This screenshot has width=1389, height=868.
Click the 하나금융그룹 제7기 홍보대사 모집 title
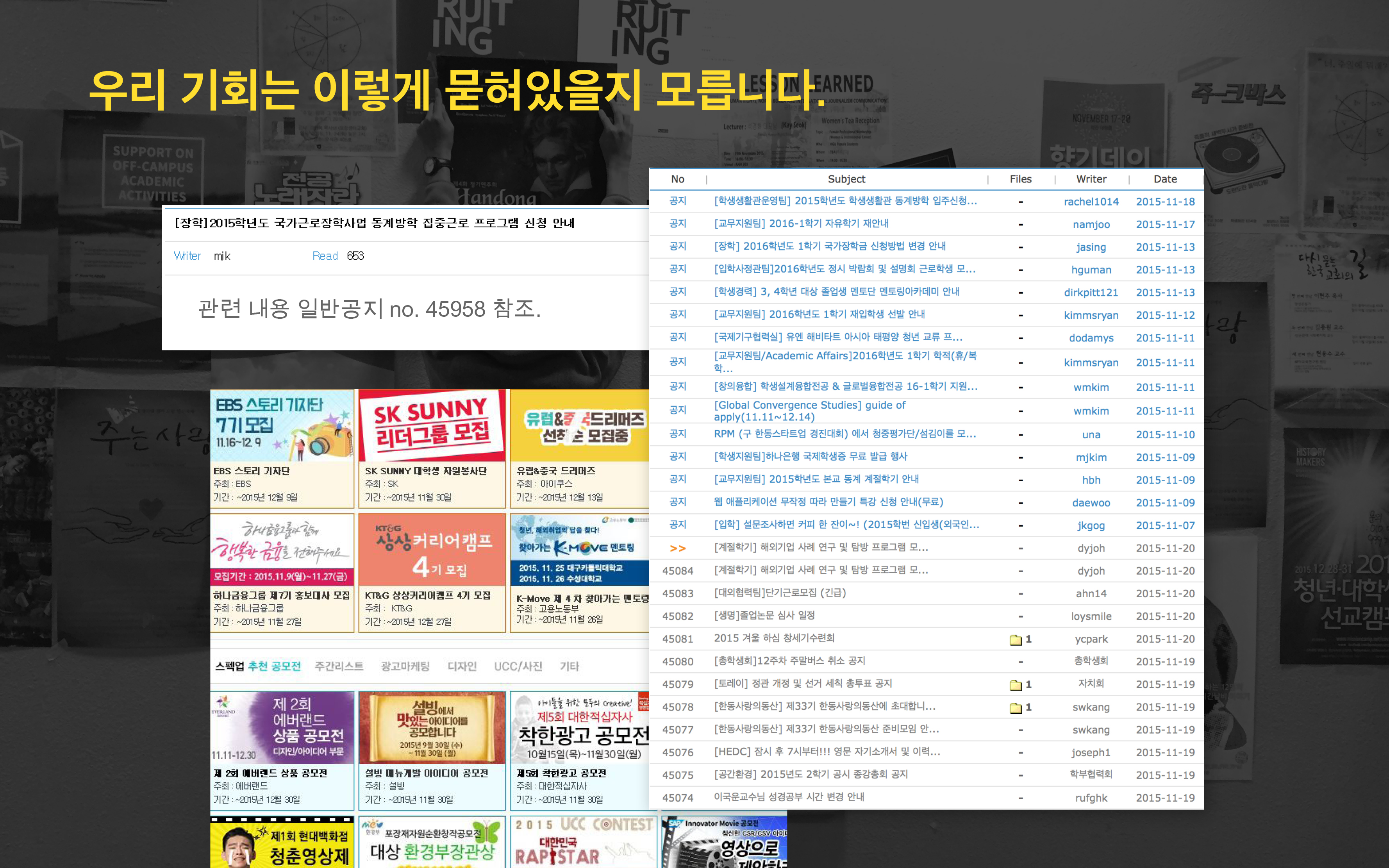pos(281,595)
